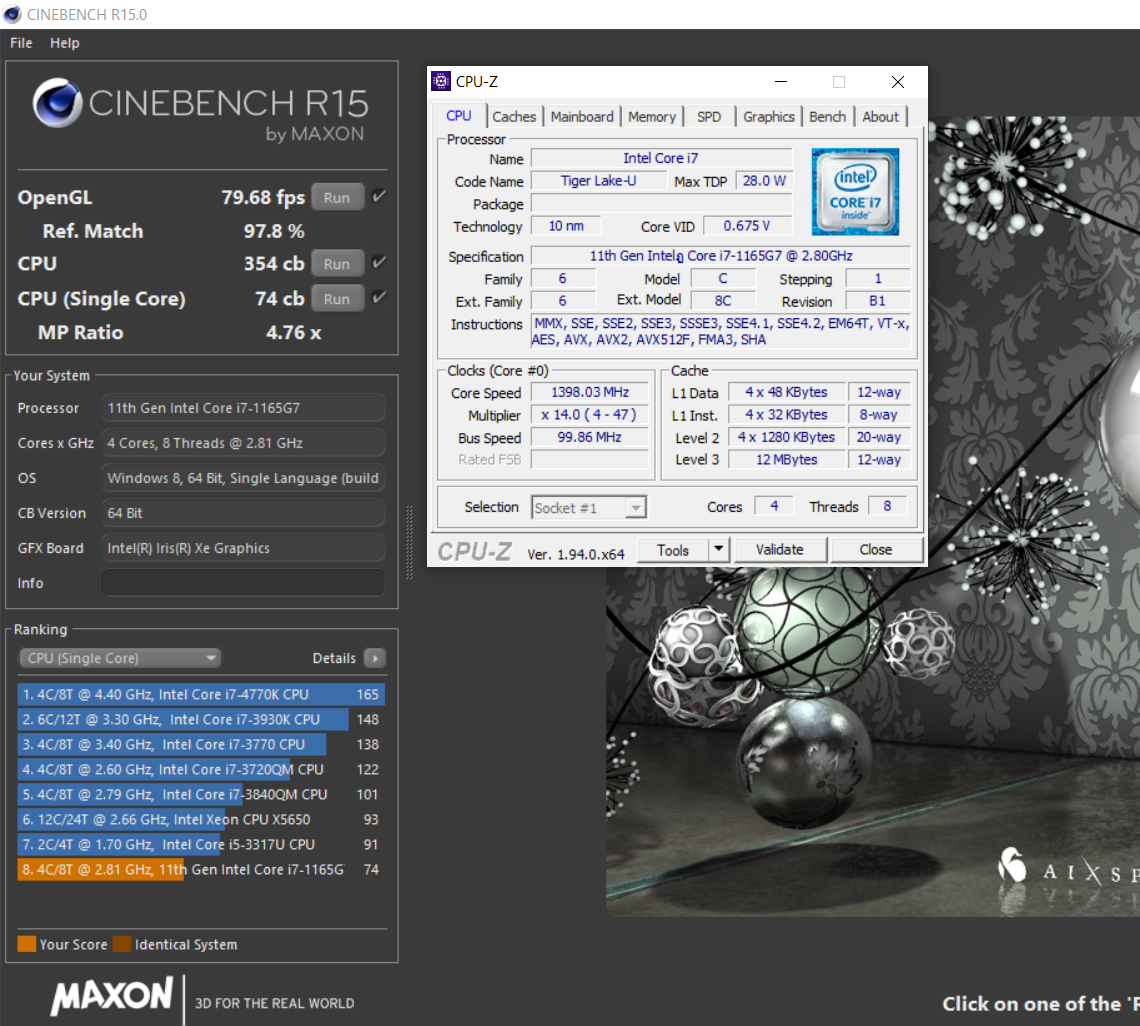Click the Close button in CPU-Z
Viewport: 1140px width, 1026px height.
[876, 550]
